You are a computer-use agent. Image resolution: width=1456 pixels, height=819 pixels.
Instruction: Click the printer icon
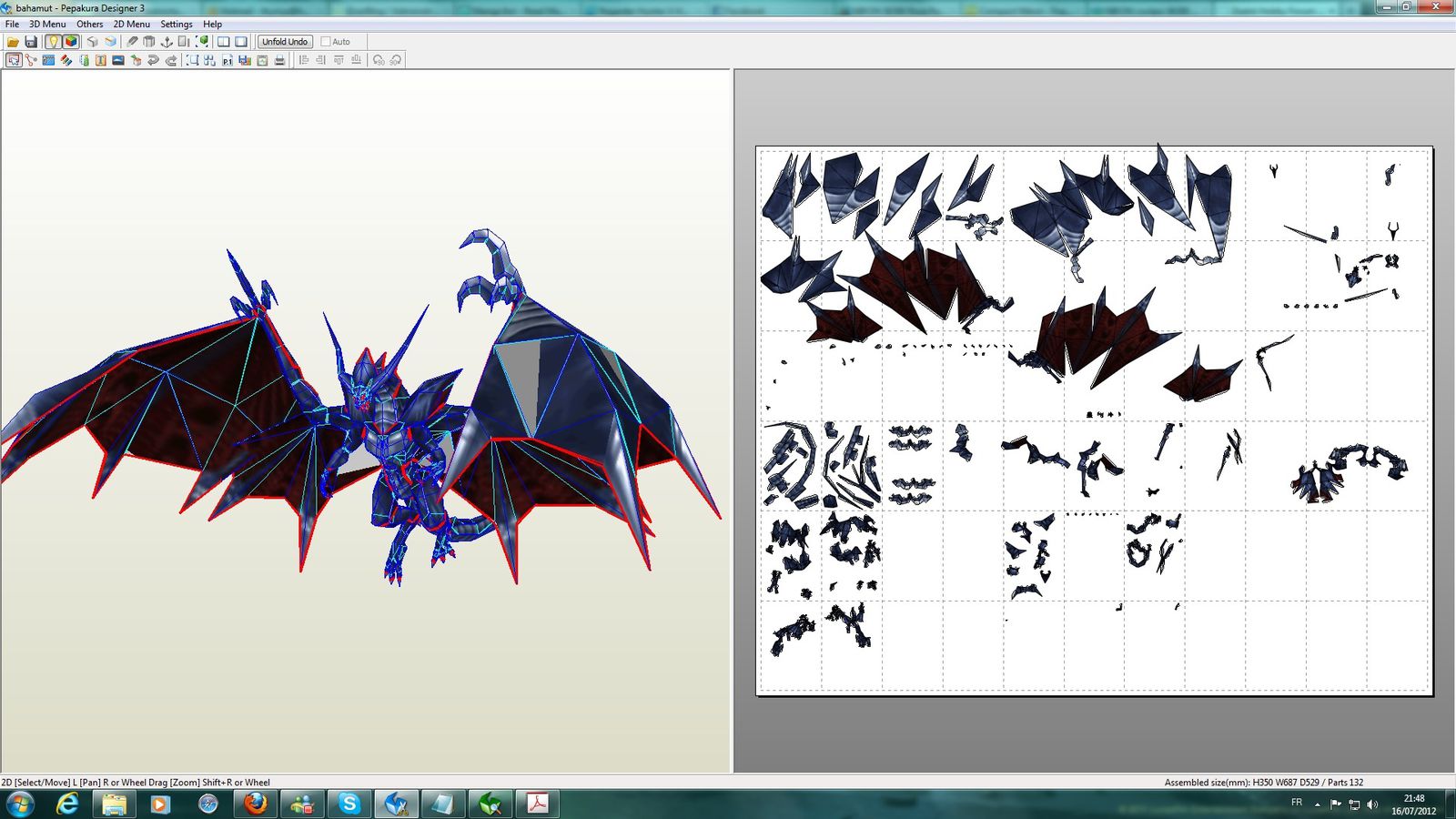[279, 60]
